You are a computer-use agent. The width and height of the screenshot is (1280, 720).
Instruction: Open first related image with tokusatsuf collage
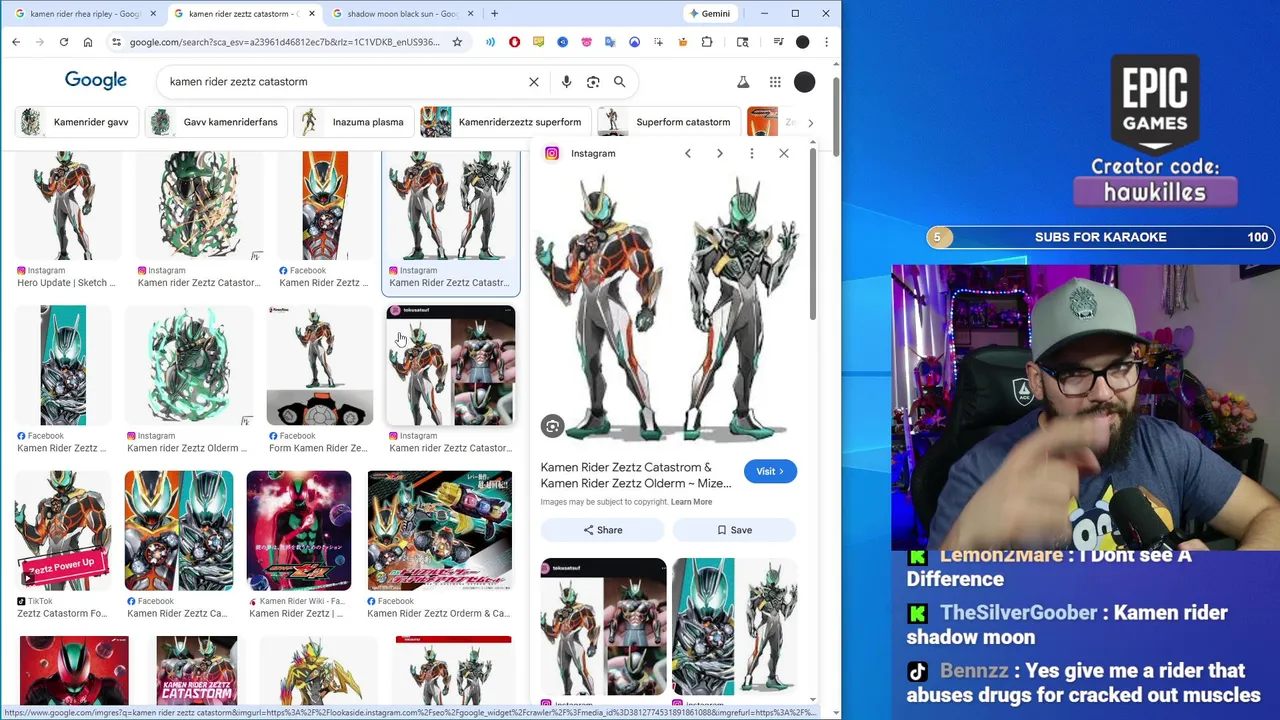(603, 626)
